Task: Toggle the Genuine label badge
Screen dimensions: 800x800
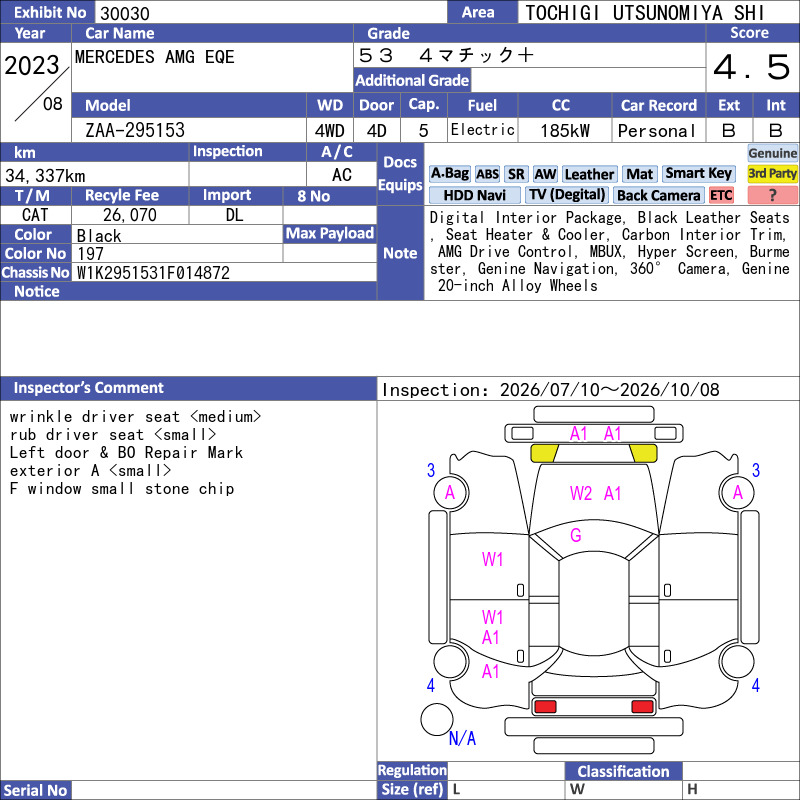Action: (x=772, y=153)
